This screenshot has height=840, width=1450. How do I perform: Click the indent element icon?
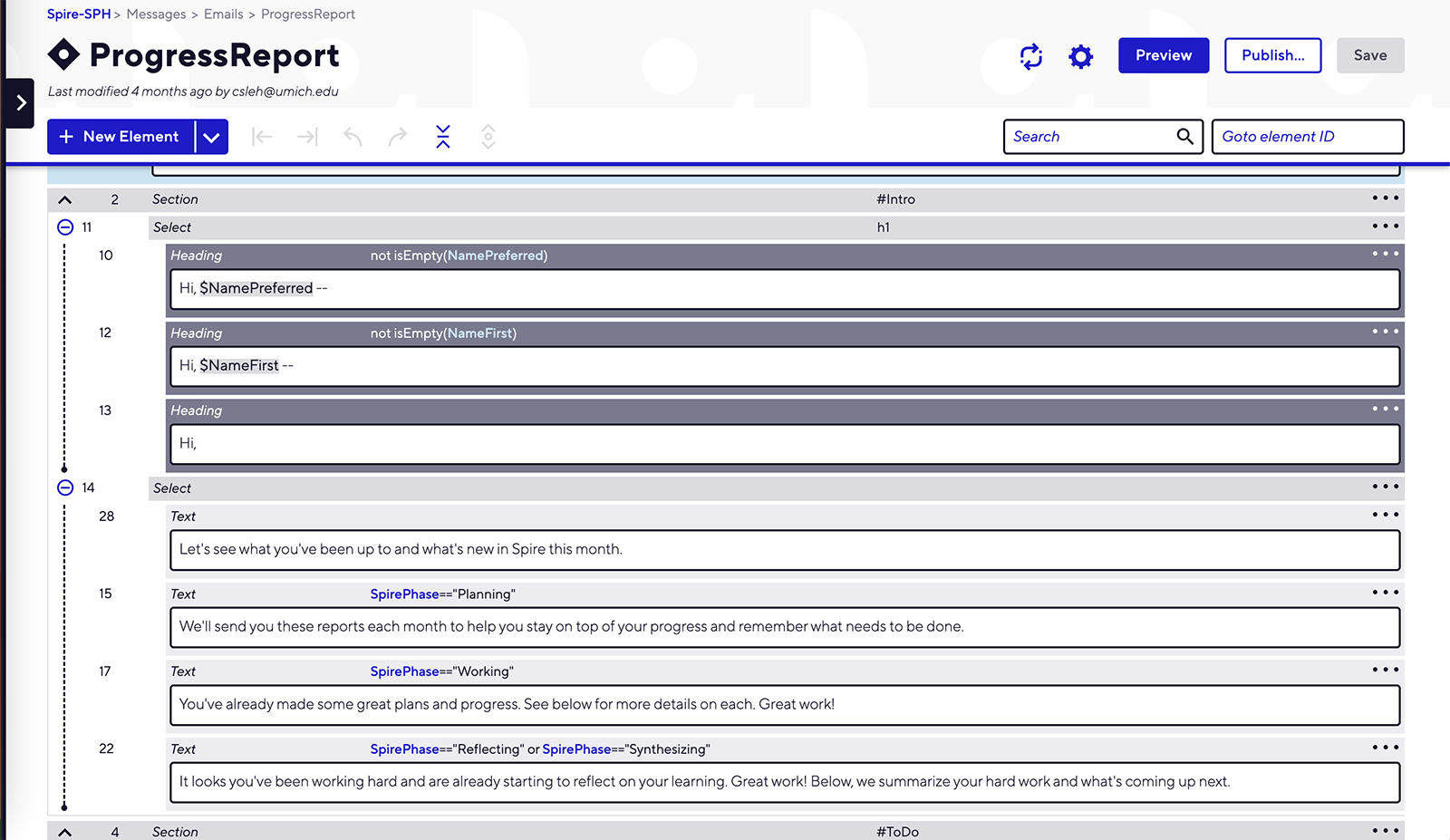307,137
